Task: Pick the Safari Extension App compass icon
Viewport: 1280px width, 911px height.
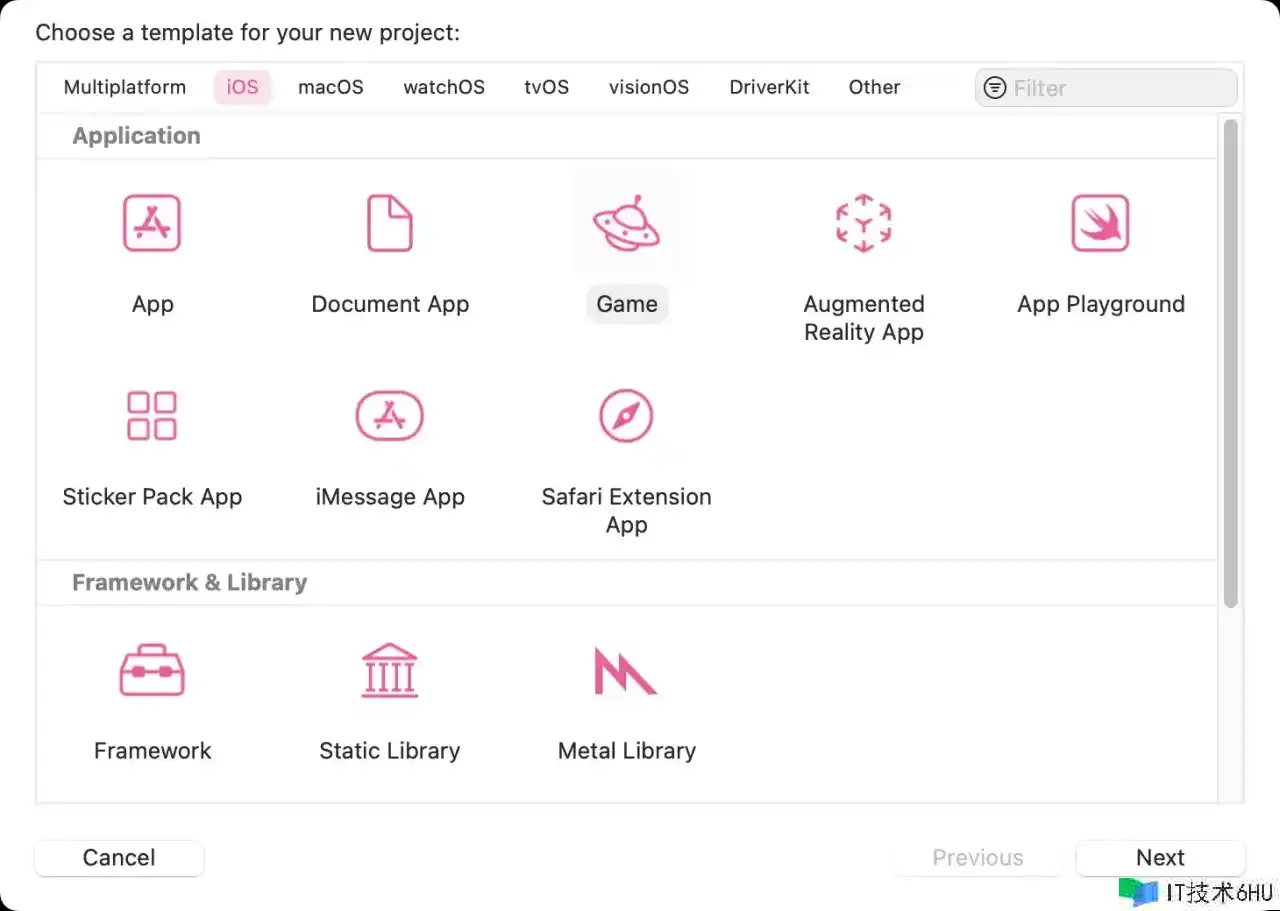Action: coord(626,416)
